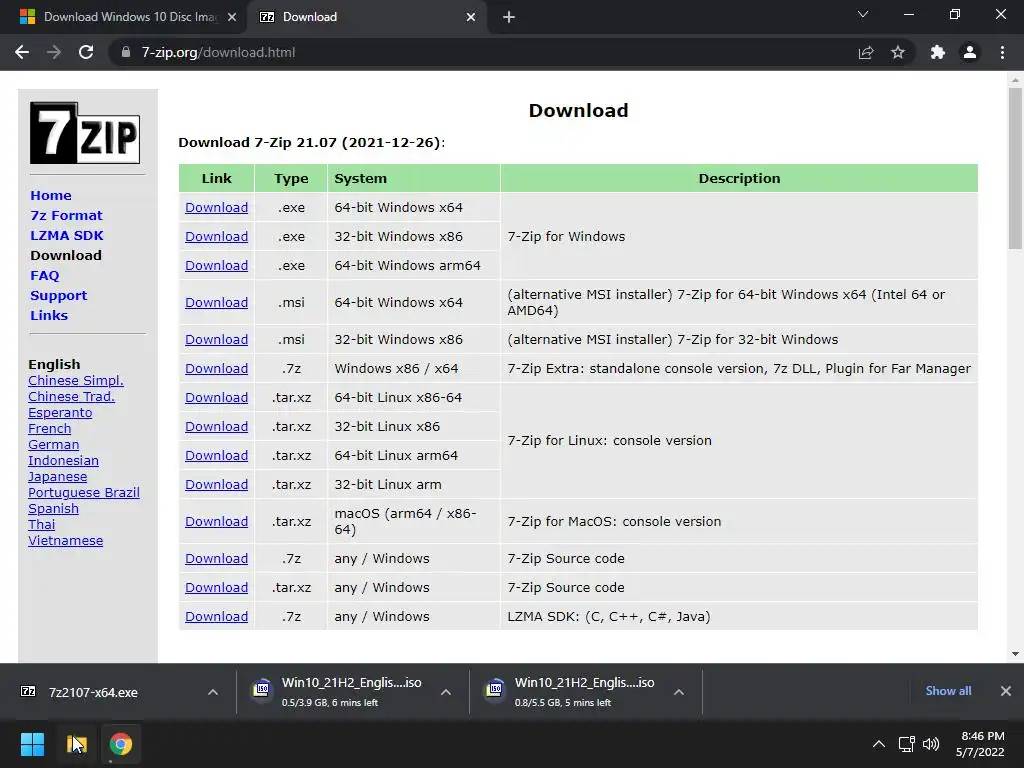Open a new browser tab

(x=509, y=17)
